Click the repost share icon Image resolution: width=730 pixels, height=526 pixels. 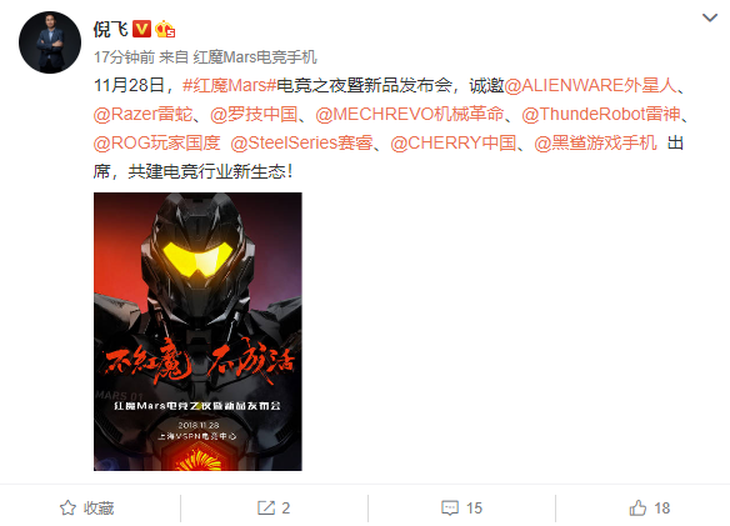[x=266, y=508]
